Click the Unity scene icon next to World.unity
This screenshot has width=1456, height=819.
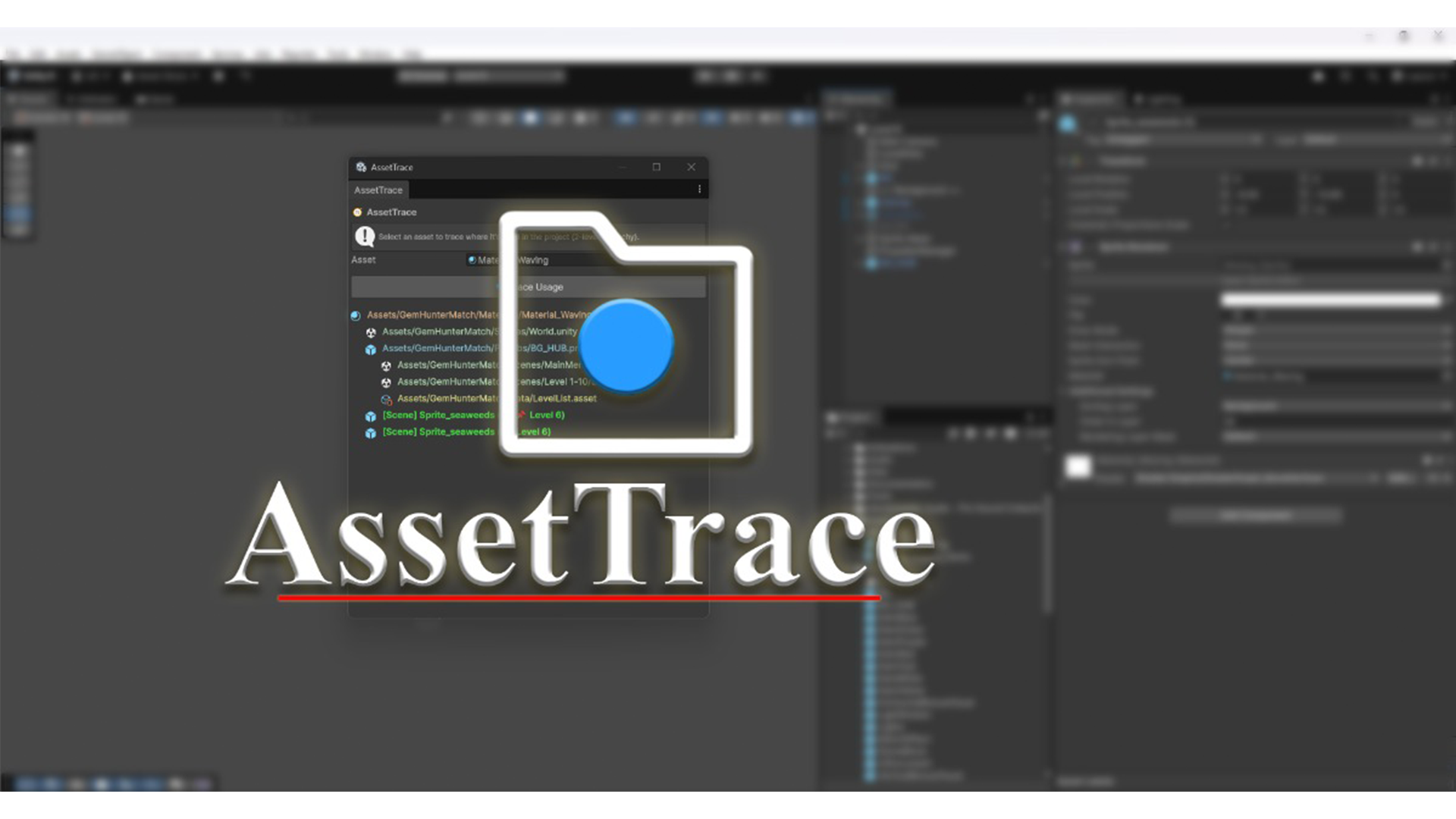point(371,332)
